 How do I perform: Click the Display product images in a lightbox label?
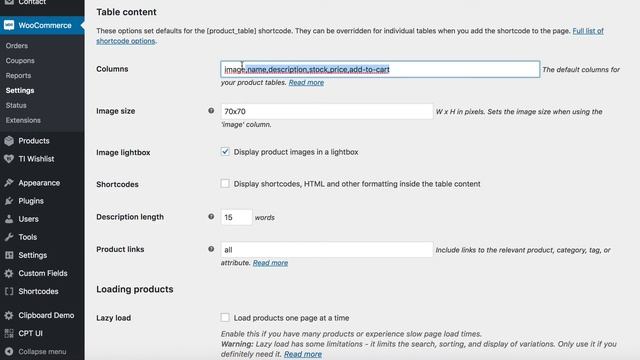pos(296,152)
